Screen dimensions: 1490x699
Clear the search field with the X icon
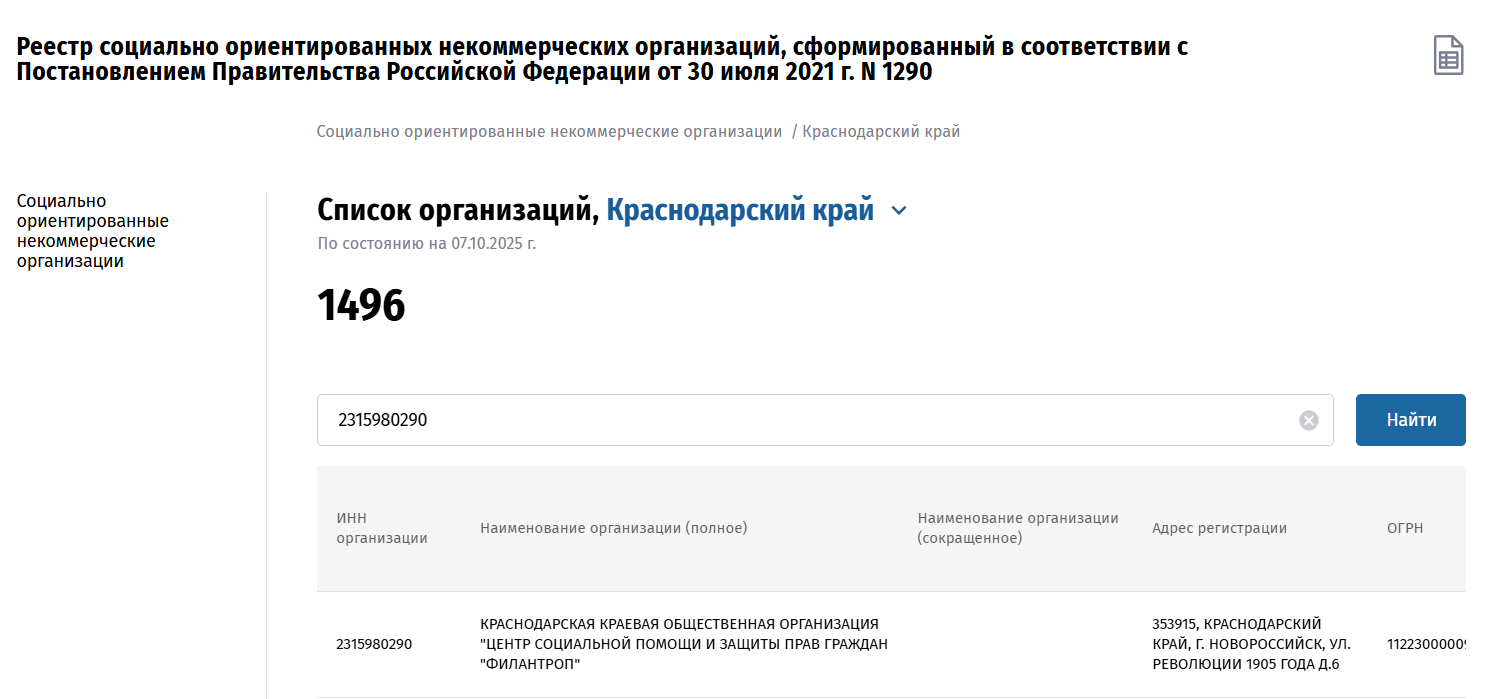1308,421
